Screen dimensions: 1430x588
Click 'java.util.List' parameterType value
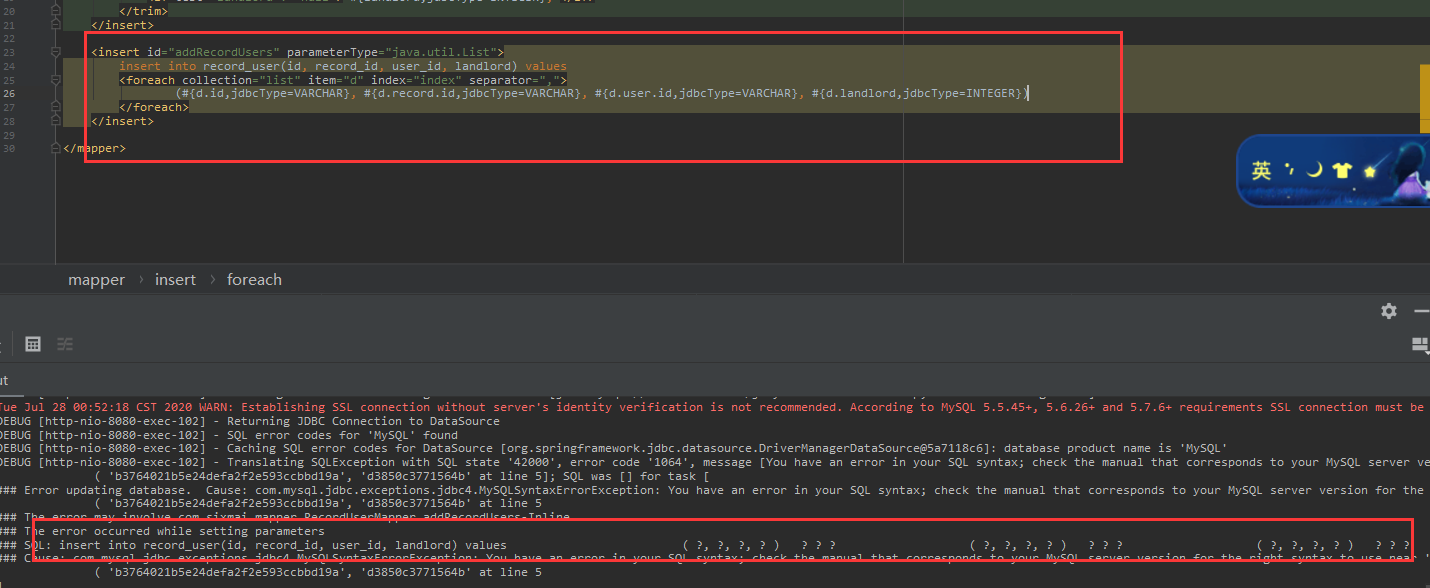pyautogui.click(x=445, y=52)
